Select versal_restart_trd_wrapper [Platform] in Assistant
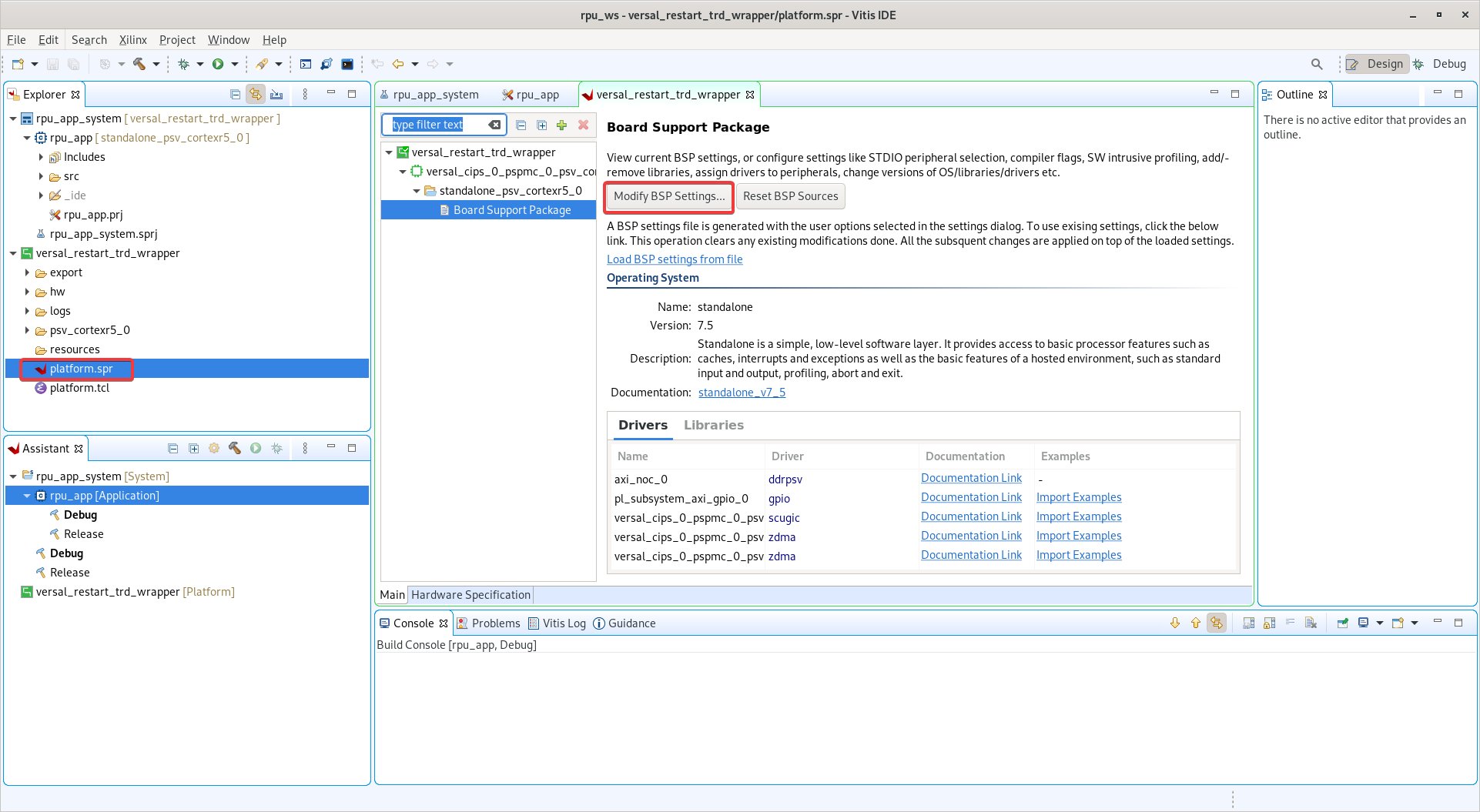Viewport: 1480px width, 812px height. click(135, 592)
